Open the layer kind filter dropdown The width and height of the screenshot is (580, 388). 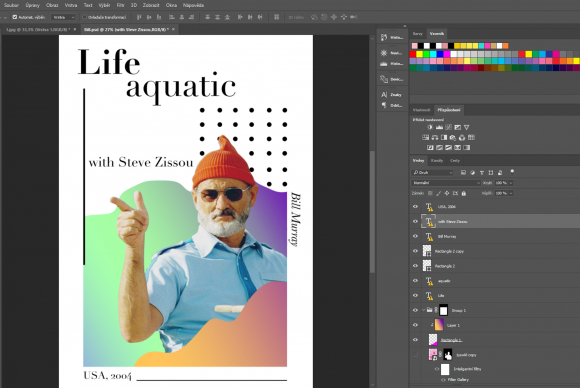tap(432, 173)
